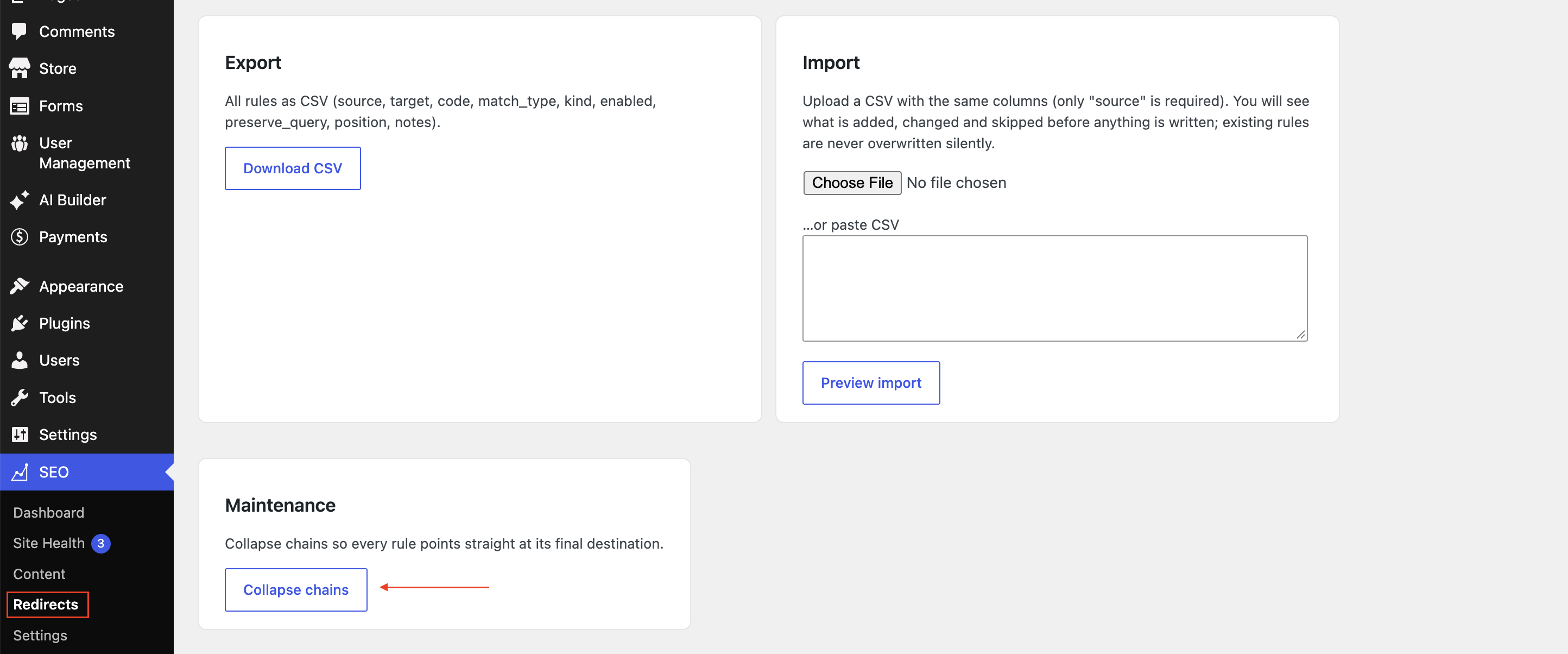Click the Choose File button
Viewport: 1568px width, 654px height.
(x=851, y=183)
